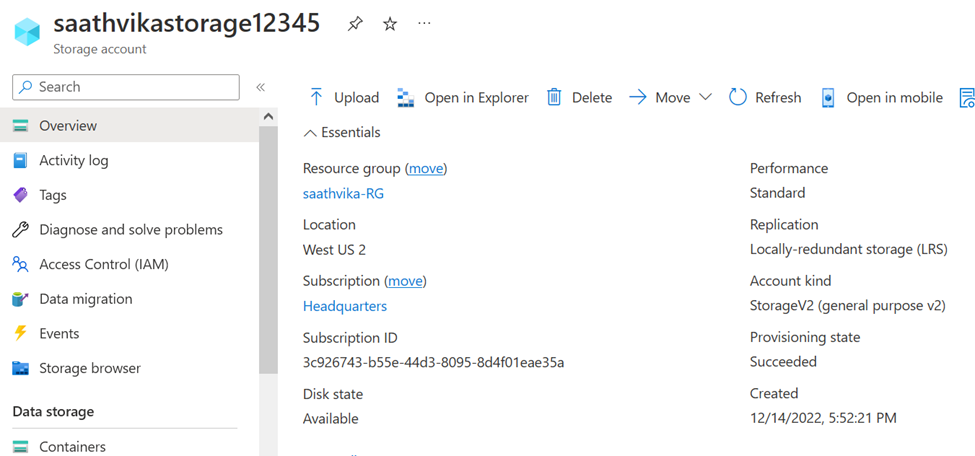Click the sidebar scrollbar up arrow
Viewport: 975px width, 456px height.
tap(268, 116)
